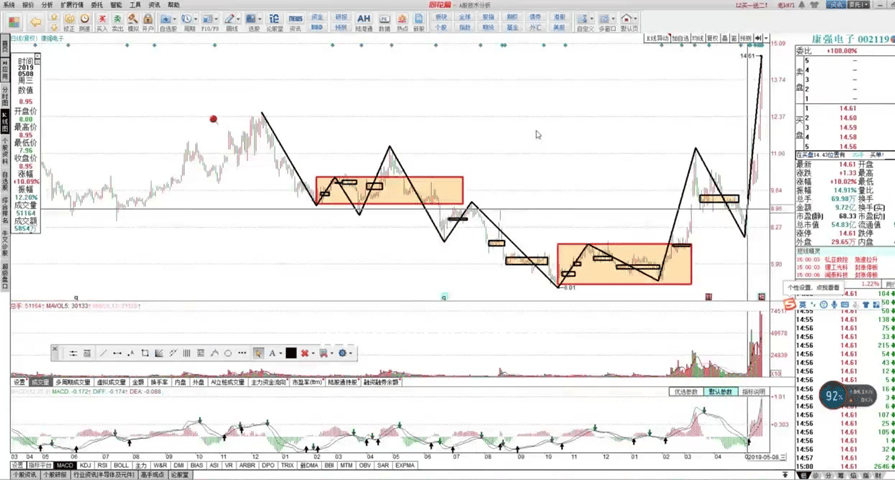The image size is (895, 480).
Task: Toggle the 默认参数 parameter option
Action: (719, 392)
